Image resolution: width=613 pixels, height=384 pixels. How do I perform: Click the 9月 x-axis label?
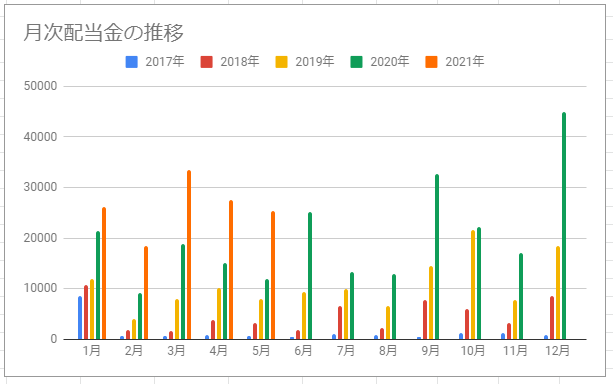430,351
